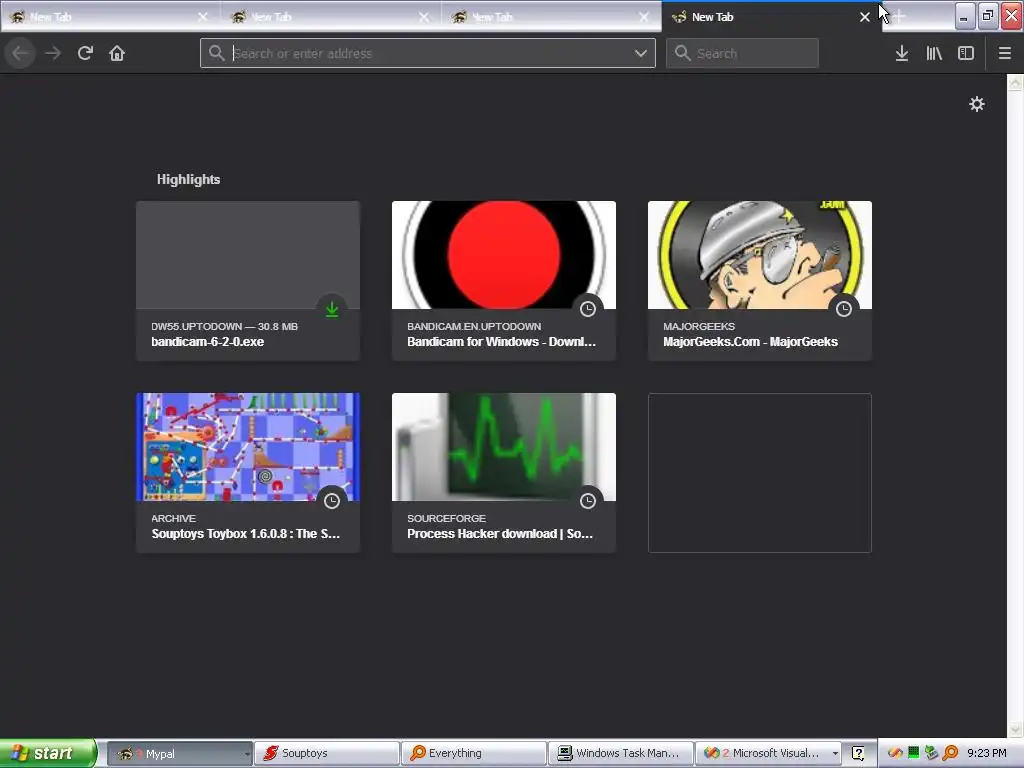Open the Library bookshelf icon
This screenshot has width=1024, height=768.
934,53
